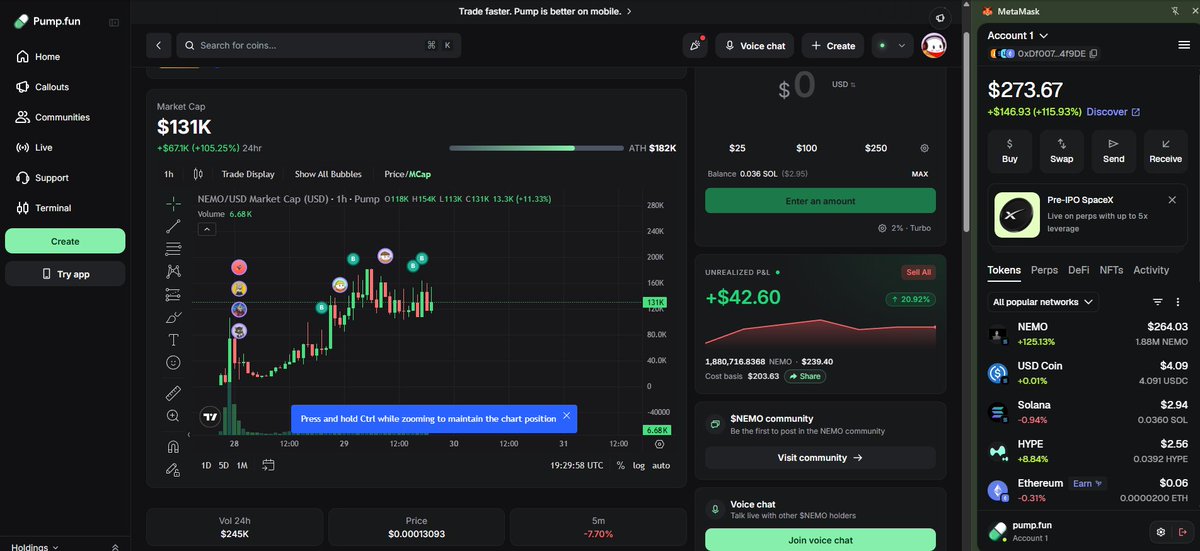The image size is (1200, 551).
Task: Collapse the Pump.fun sidebar
Action: point(114,22)
